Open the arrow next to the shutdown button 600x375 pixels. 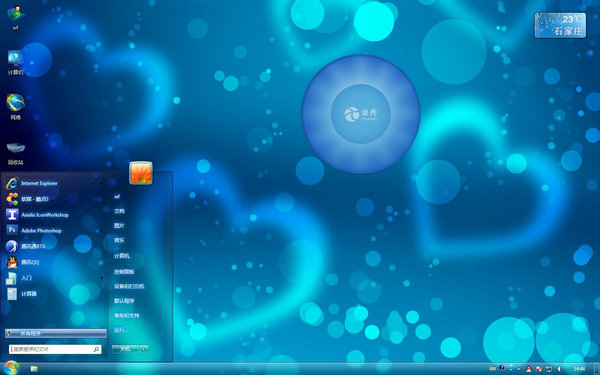[144, 349]
